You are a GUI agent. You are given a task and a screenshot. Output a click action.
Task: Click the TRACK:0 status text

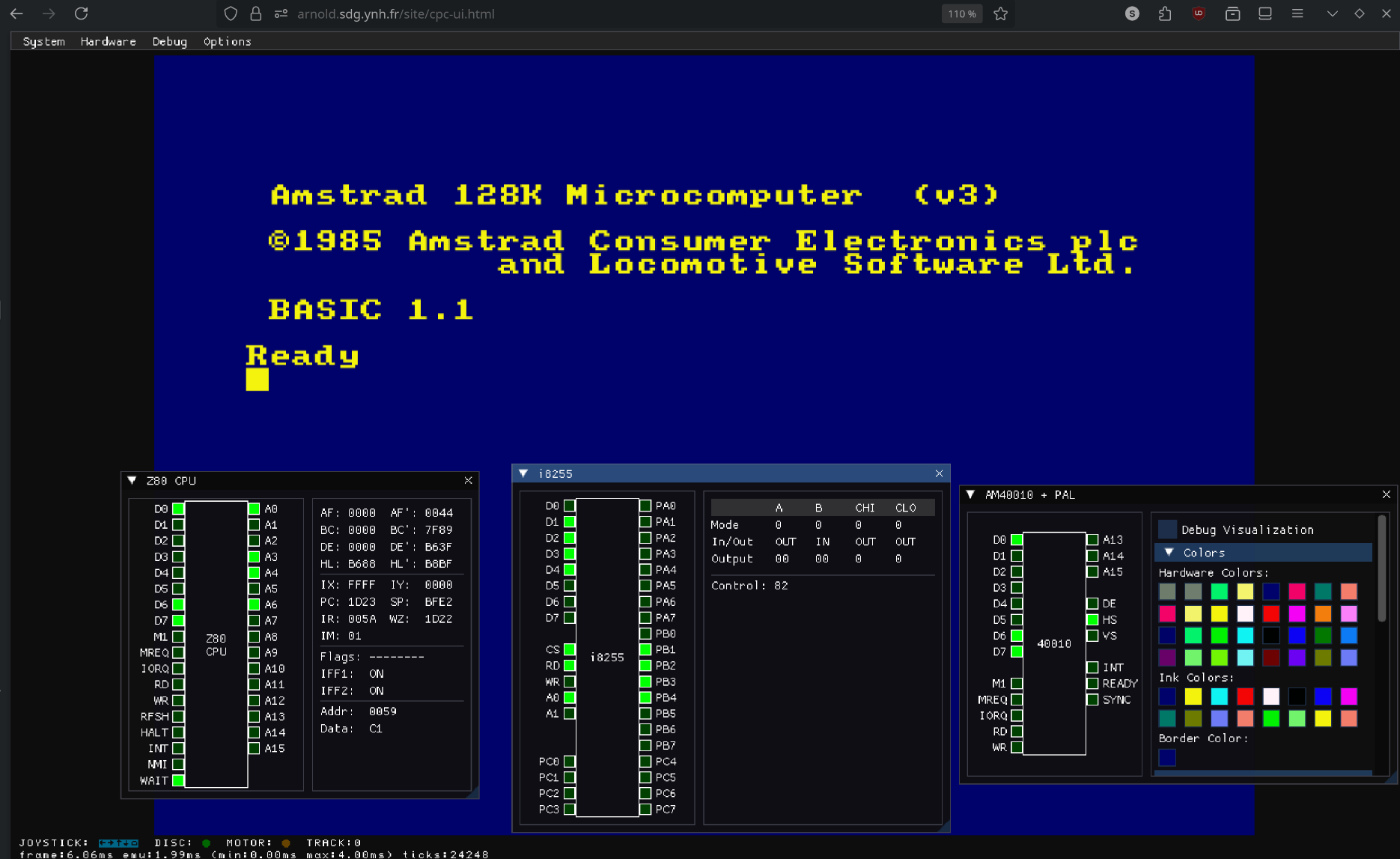point(334,843)
